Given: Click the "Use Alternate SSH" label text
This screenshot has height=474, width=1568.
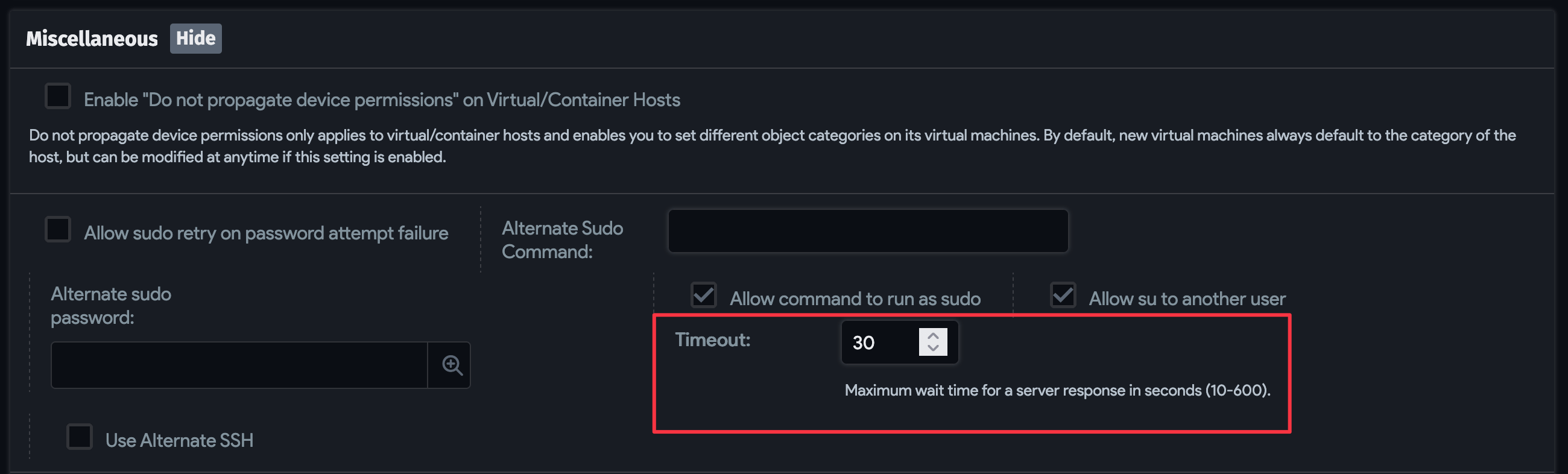Looking at the screenshot, I should tap(179, 440).
